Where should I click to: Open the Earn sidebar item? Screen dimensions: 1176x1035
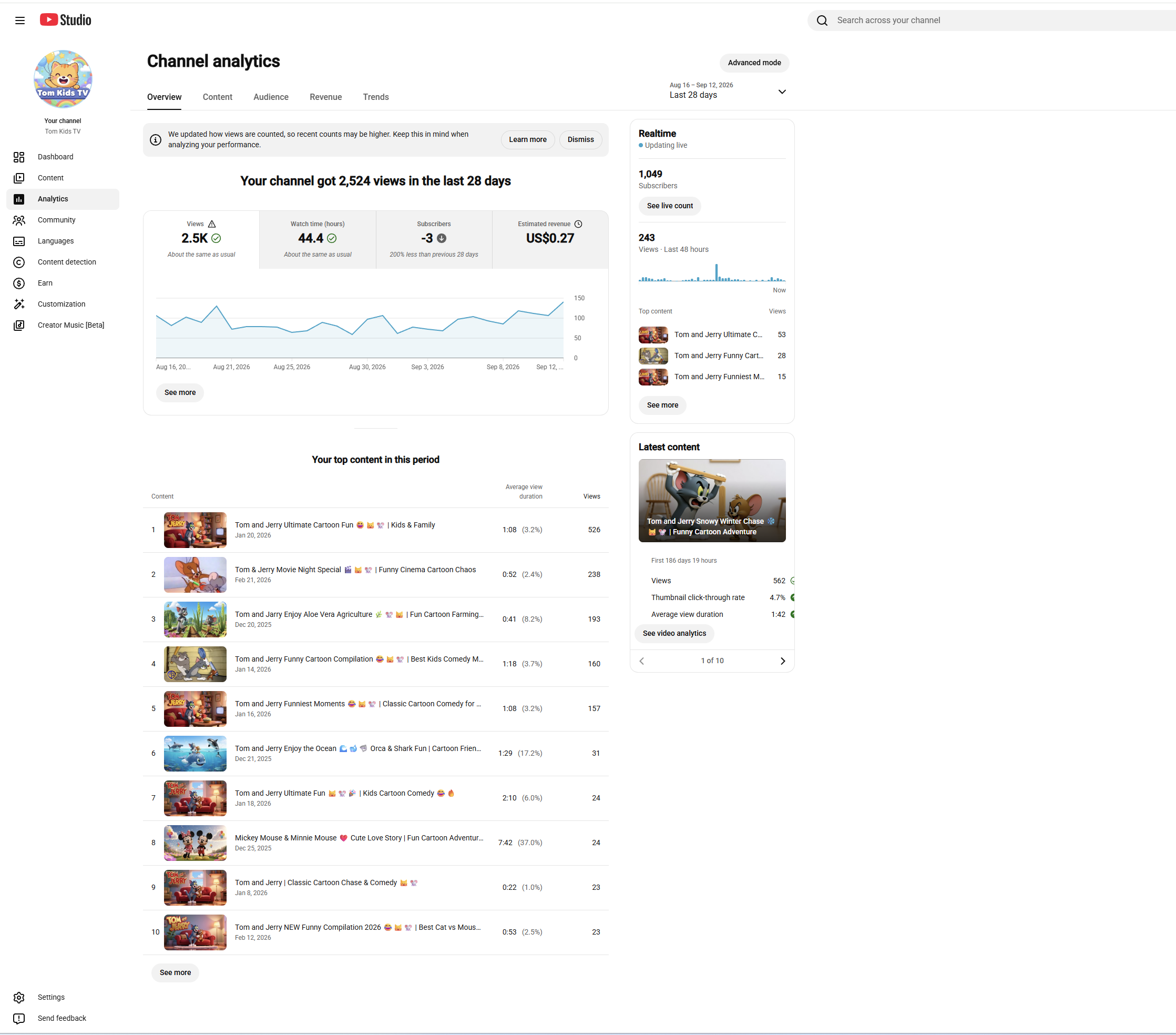click(x=63, y=283)
